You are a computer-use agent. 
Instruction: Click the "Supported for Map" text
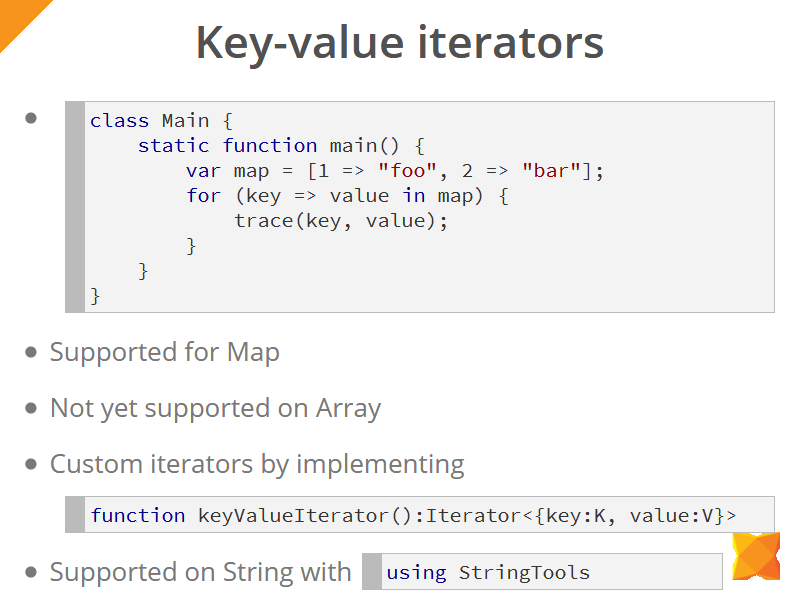click(165, 352)
